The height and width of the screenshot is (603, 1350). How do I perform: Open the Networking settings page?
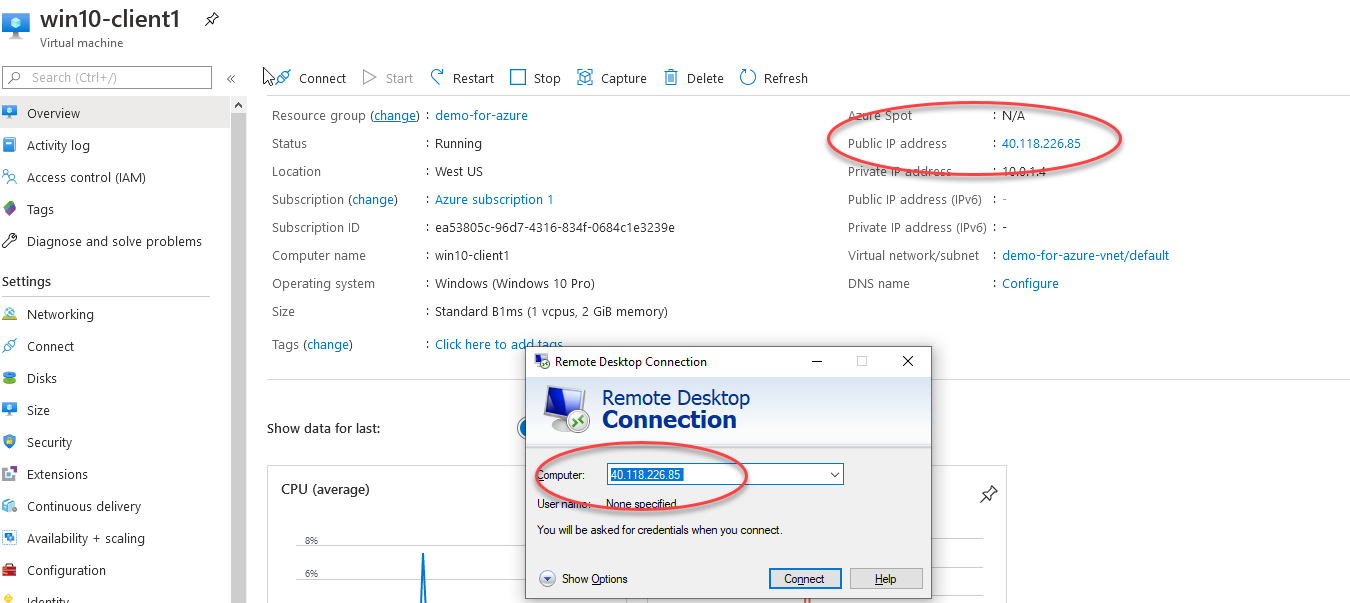point(115,314)
